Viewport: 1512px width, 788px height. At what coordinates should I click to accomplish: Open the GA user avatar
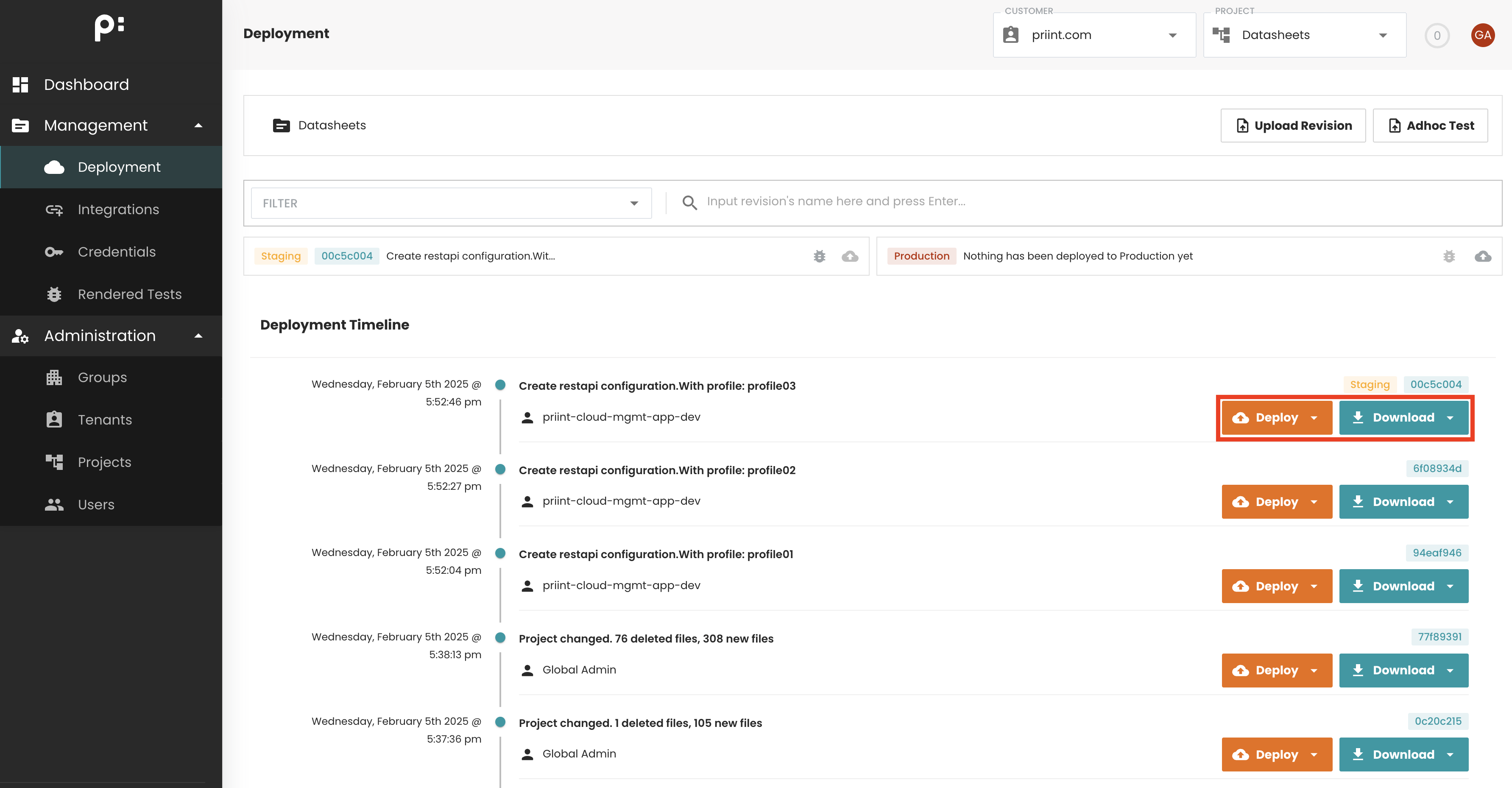click(1484, 35)
